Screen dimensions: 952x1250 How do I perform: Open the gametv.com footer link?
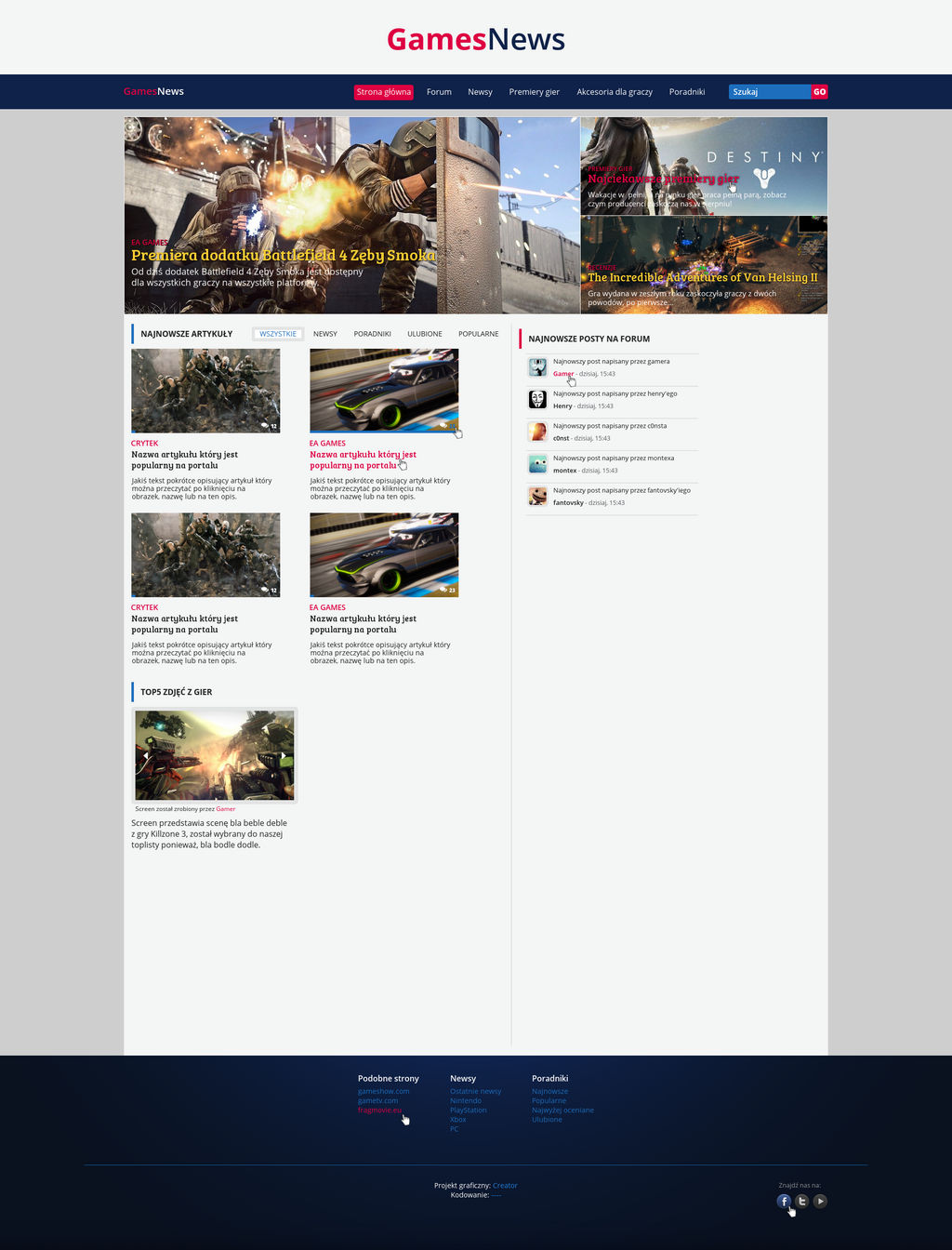click(x=377, y=1101)
